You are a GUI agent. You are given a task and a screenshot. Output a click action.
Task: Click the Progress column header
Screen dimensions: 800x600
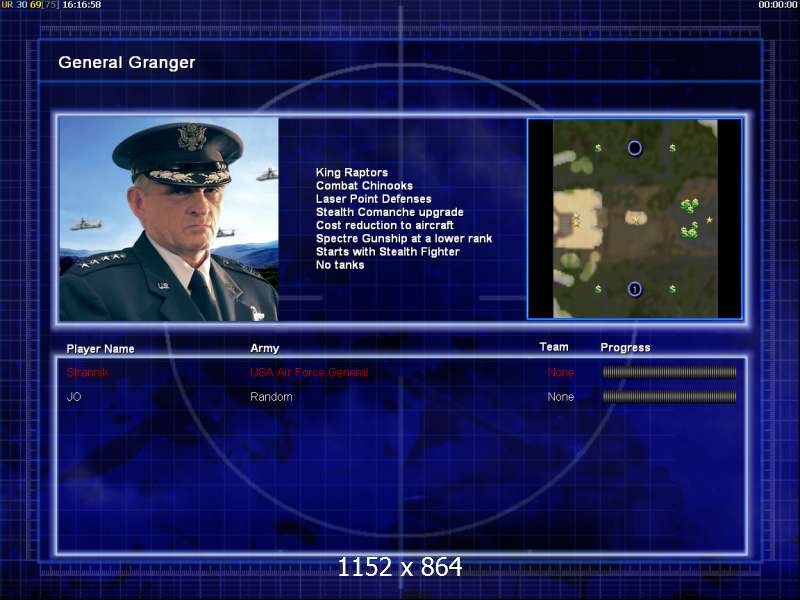pos(626,348)
